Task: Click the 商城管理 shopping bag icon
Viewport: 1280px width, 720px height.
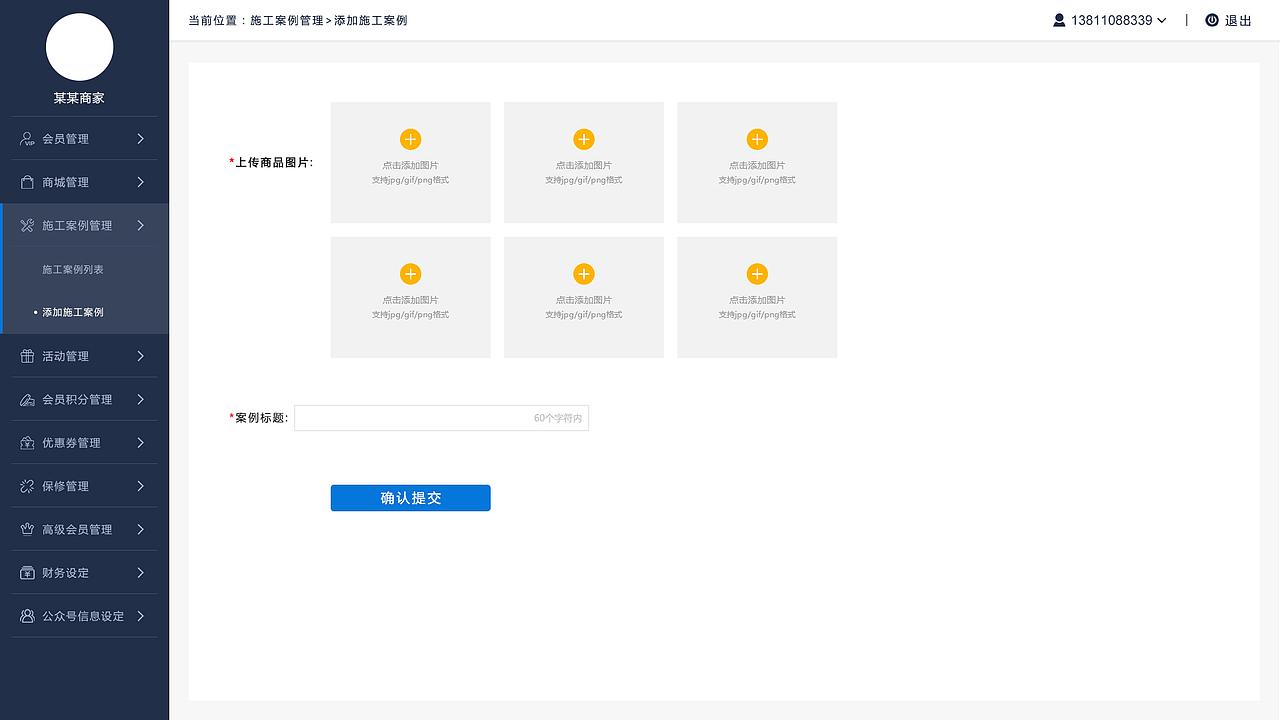Action: [x=27, y=182]
